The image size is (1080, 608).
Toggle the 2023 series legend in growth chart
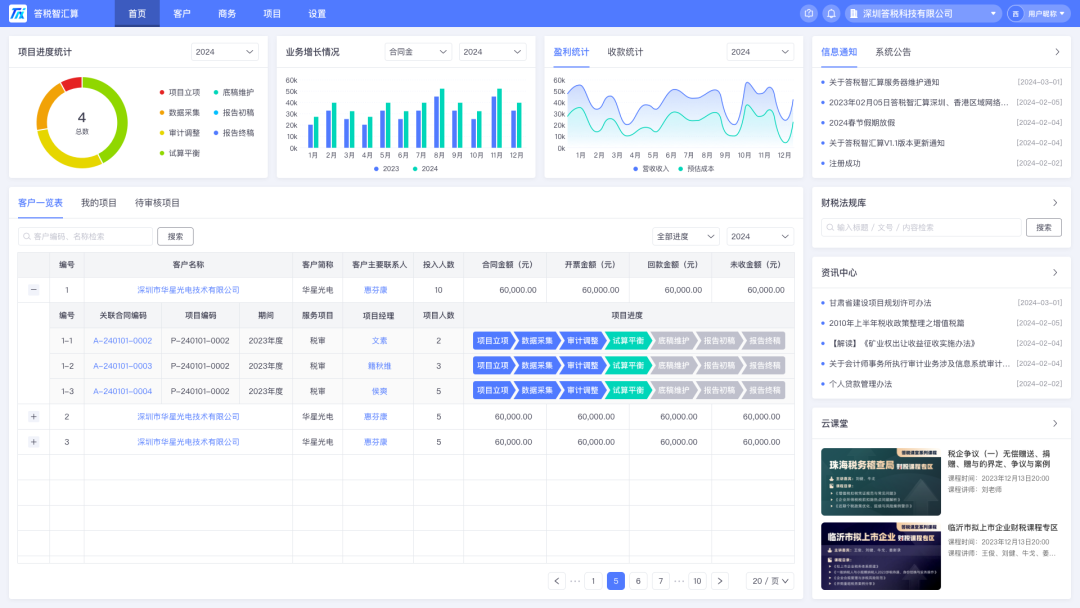click(x=386, y=169)
